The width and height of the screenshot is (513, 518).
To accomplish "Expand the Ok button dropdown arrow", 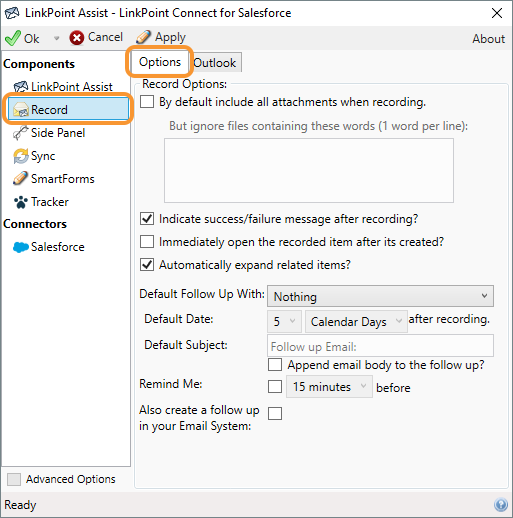I will click(x=57, y=38).
